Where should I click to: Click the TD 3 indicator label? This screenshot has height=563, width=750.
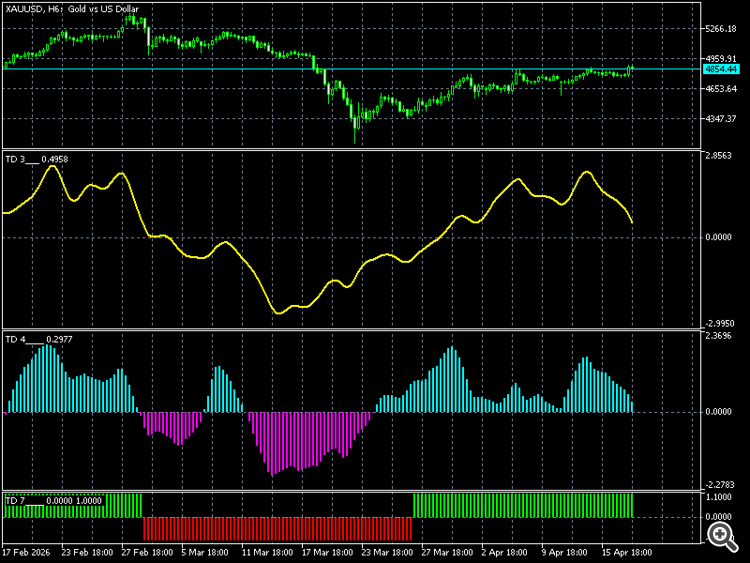click(x=37, y=159)
